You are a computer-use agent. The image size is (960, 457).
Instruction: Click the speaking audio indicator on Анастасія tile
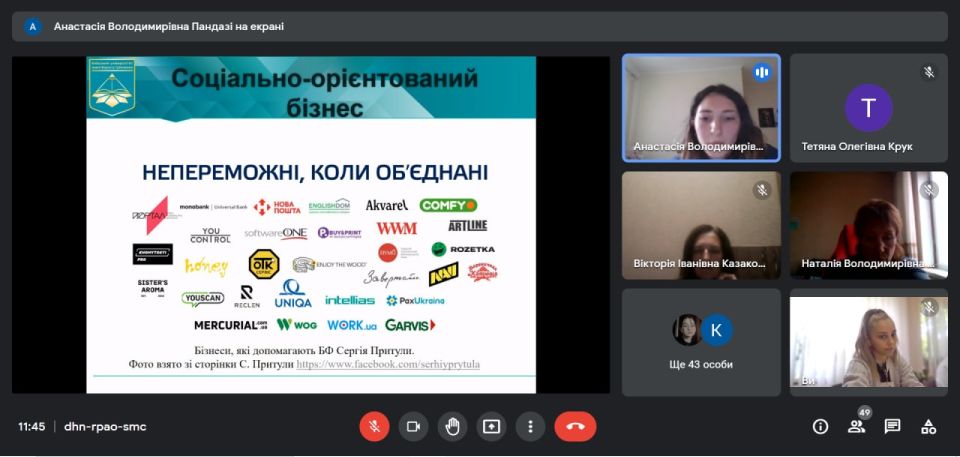tap(762, 72)
